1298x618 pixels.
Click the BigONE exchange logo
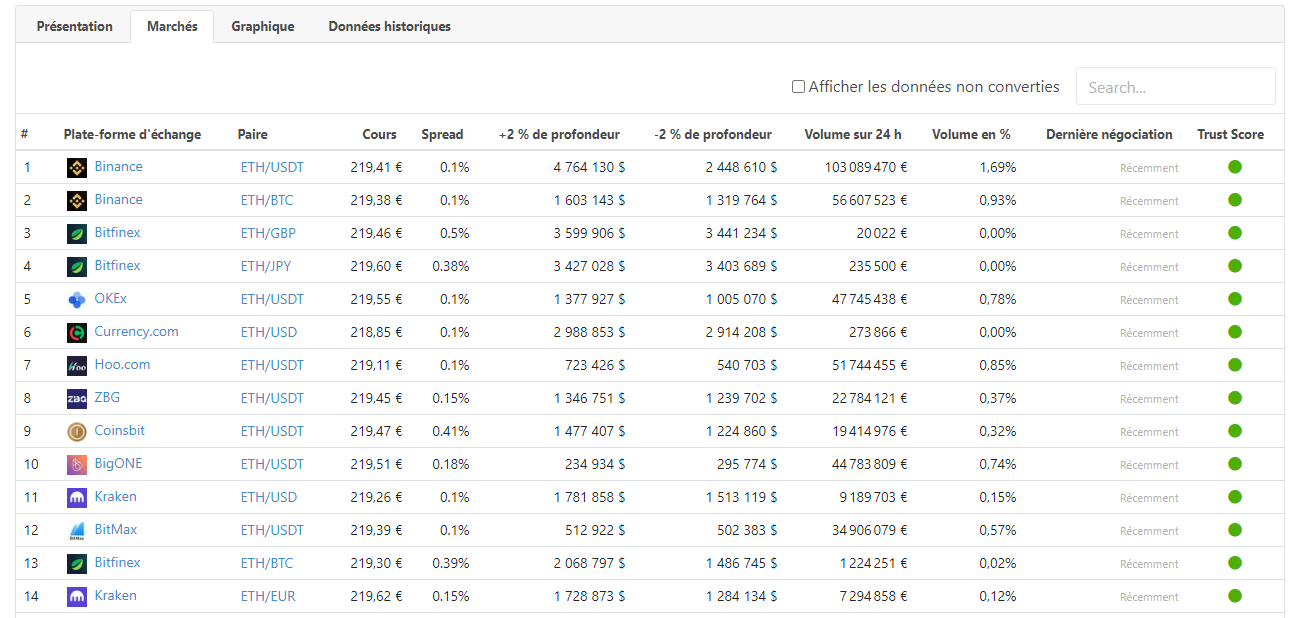pyautogui.click(x=77, y=465)
